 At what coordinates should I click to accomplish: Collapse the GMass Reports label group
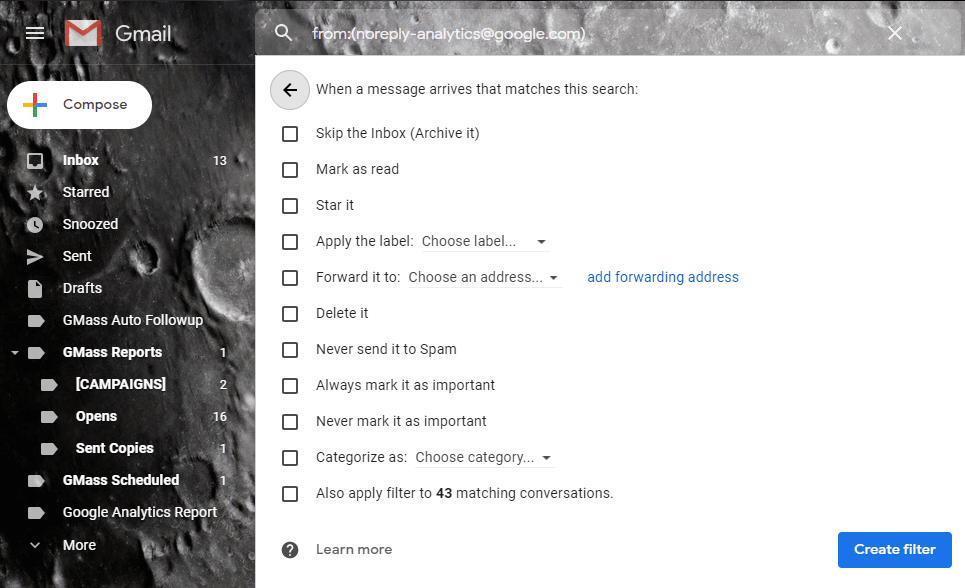point(14,352)
